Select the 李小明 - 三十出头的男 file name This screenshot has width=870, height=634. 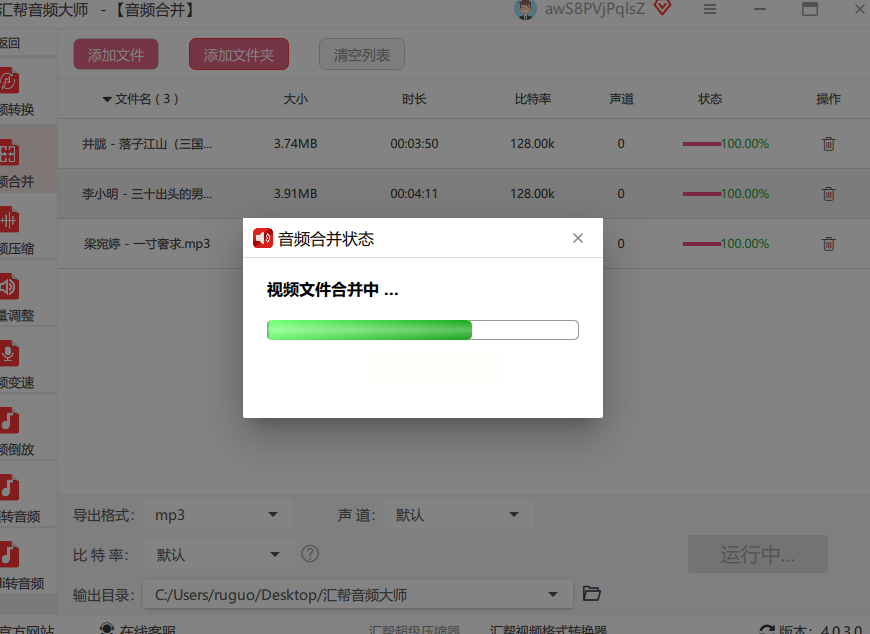pos(147,194)
